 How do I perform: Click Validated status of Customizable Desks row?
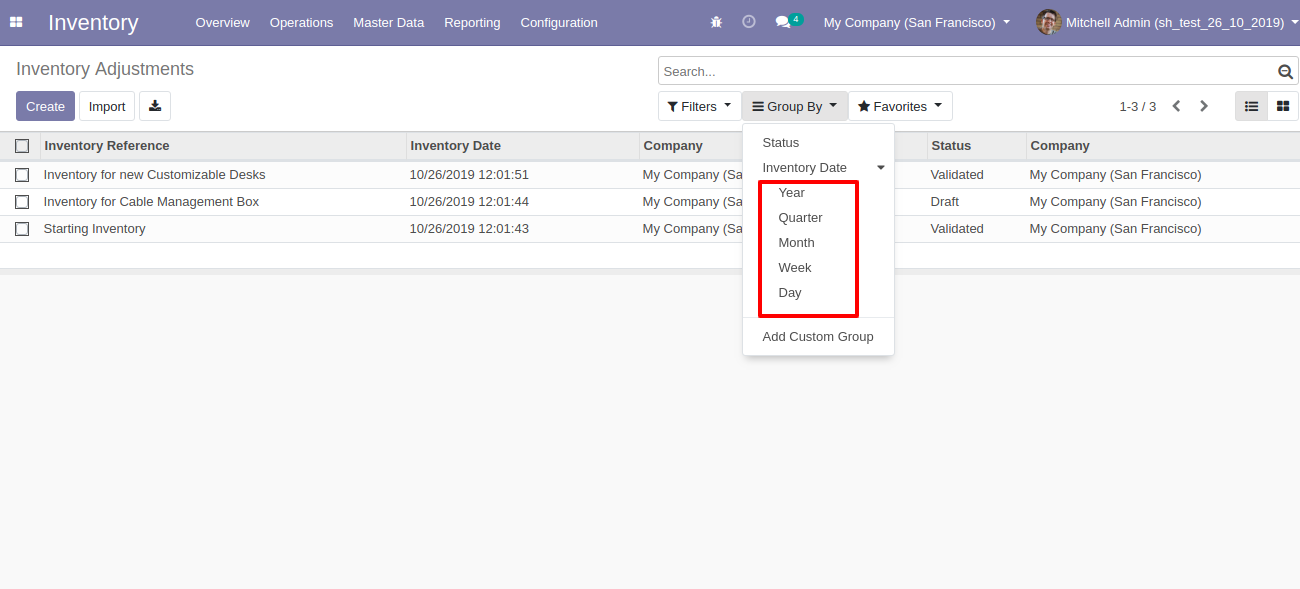[x=957, y=175]
